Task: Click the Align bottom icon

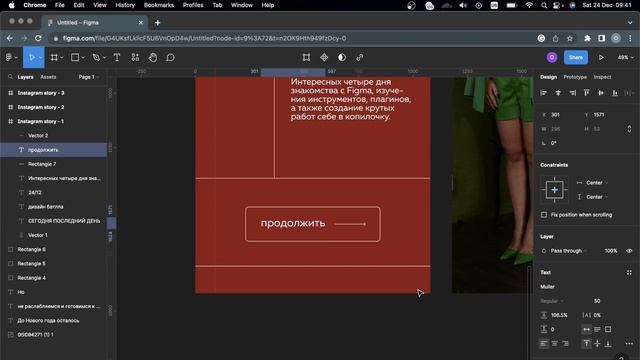Action: pos(615,93)
